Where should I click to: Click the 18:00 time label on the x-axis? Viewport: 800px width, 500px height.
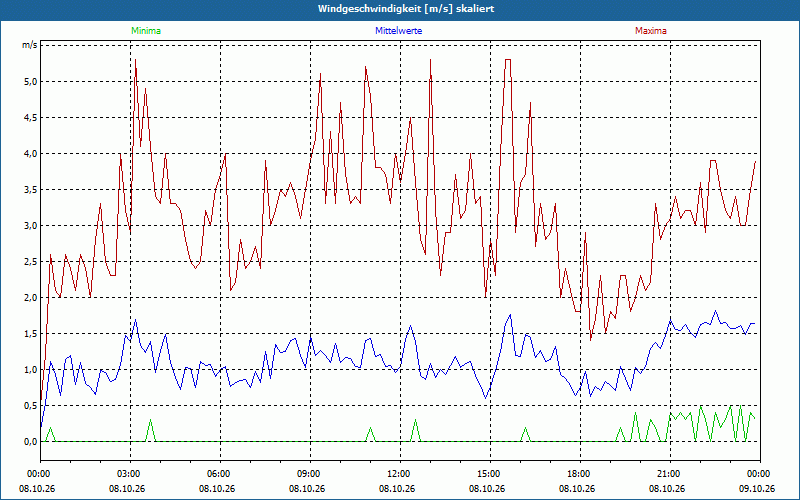580,474
